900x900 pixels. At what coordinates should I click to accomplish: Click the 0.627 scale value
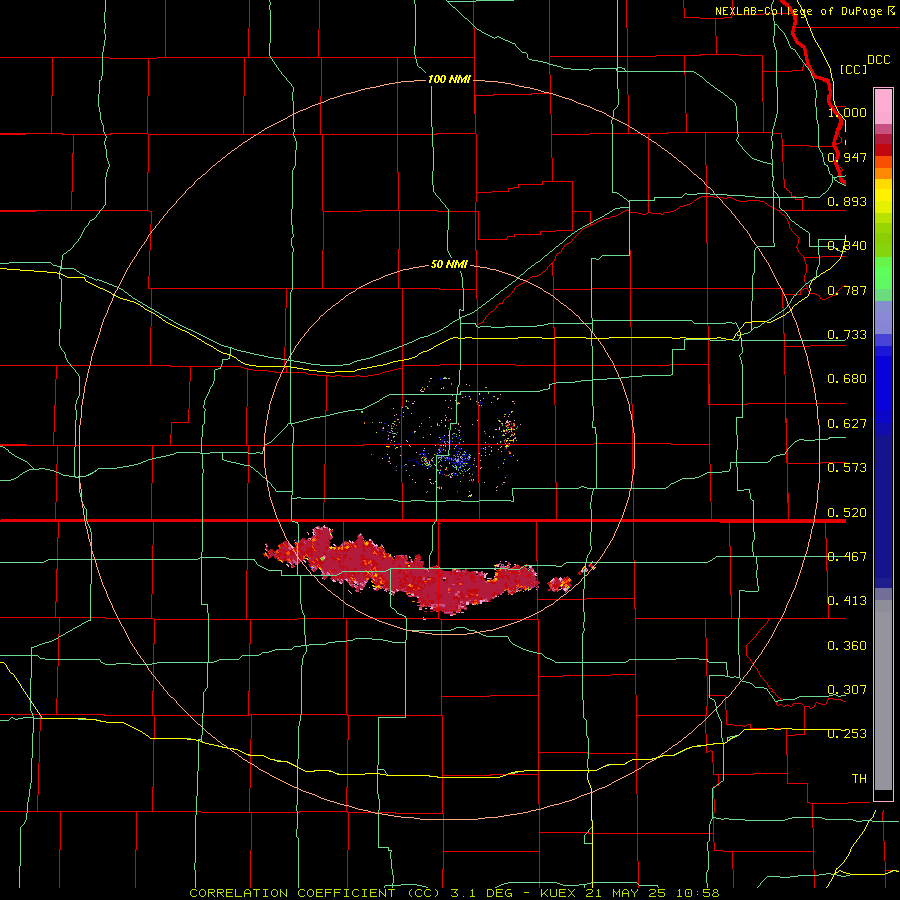tap(847, 423)
